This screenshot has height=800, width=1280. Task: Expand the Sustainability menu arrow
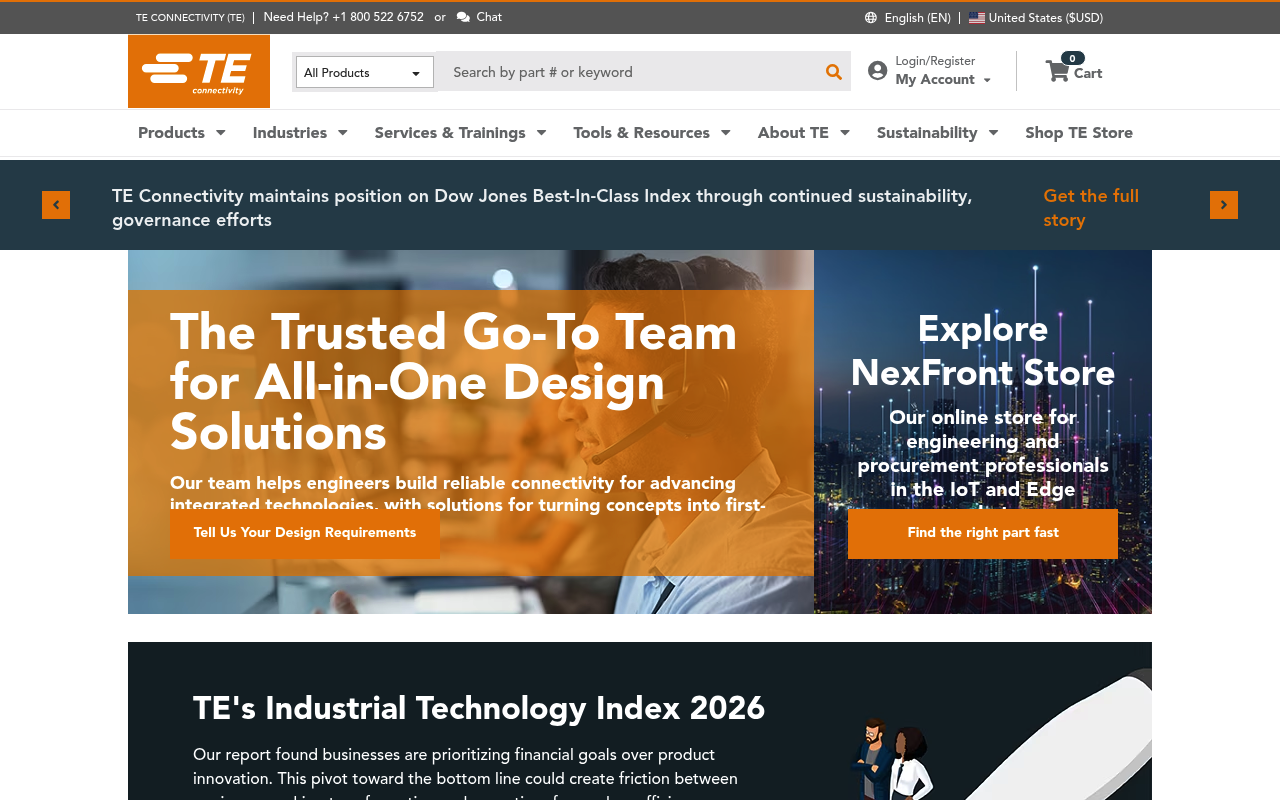pos(993,133)
